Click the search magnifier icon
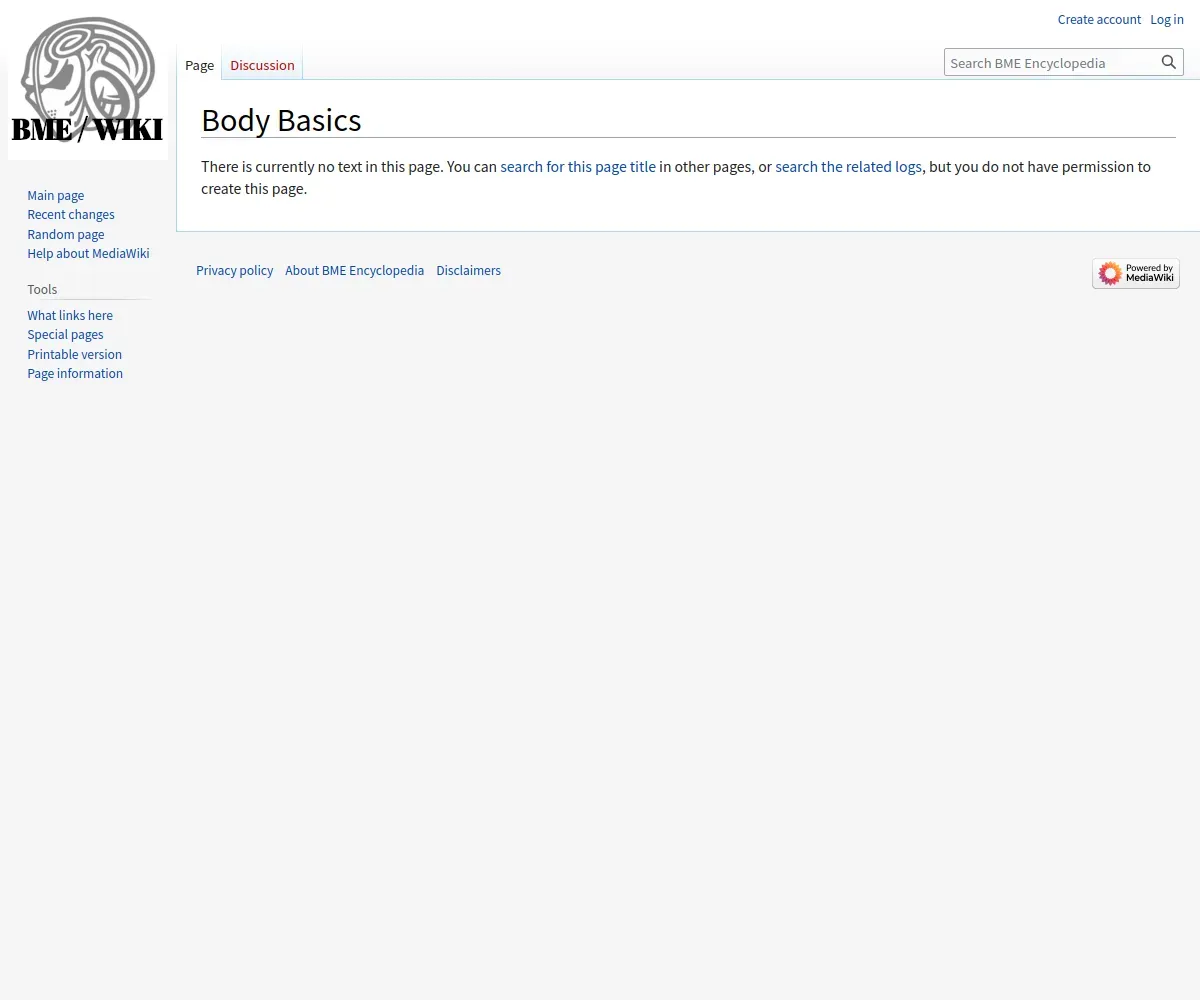Screen dimensions: 1200x1000 point(1169,62)
